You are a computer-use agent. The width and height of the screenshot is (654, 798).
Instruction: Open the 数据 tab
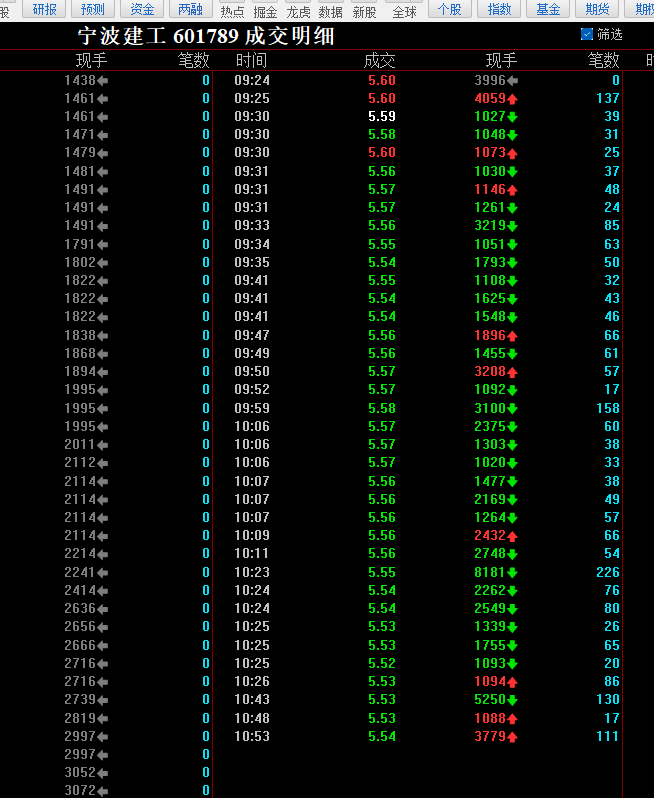coord(331,12)
